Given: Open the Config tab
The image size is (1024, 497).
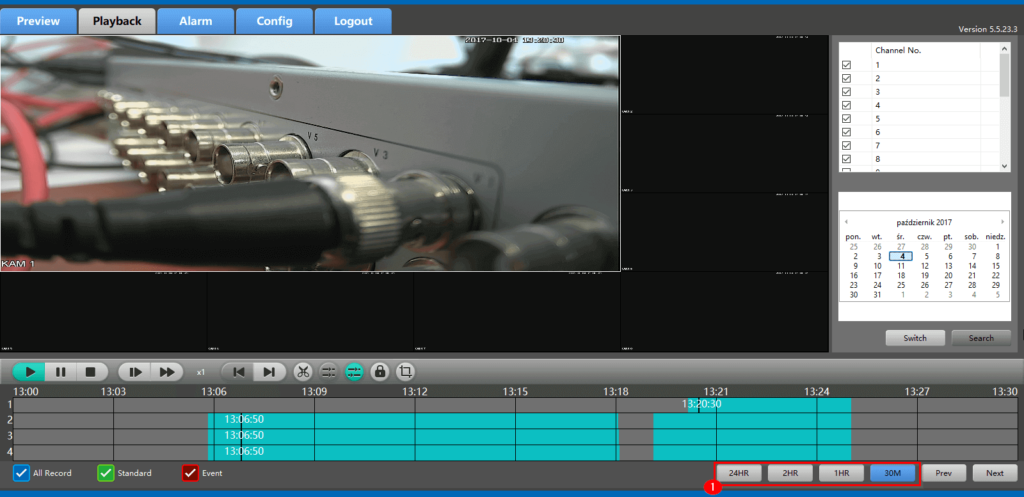Looking at the screenshot, I should (274, 21).
